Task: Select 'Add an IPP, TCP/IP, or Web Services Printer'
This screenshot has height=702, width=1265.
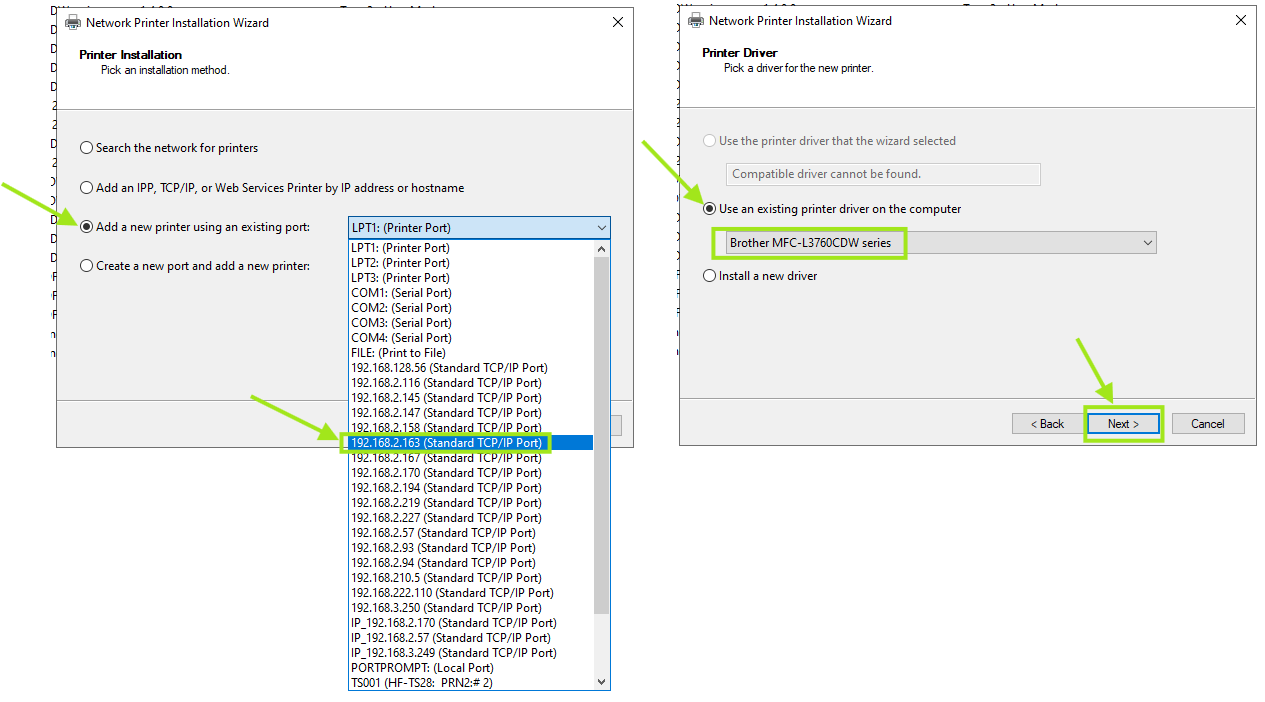Action: [87, 188]
